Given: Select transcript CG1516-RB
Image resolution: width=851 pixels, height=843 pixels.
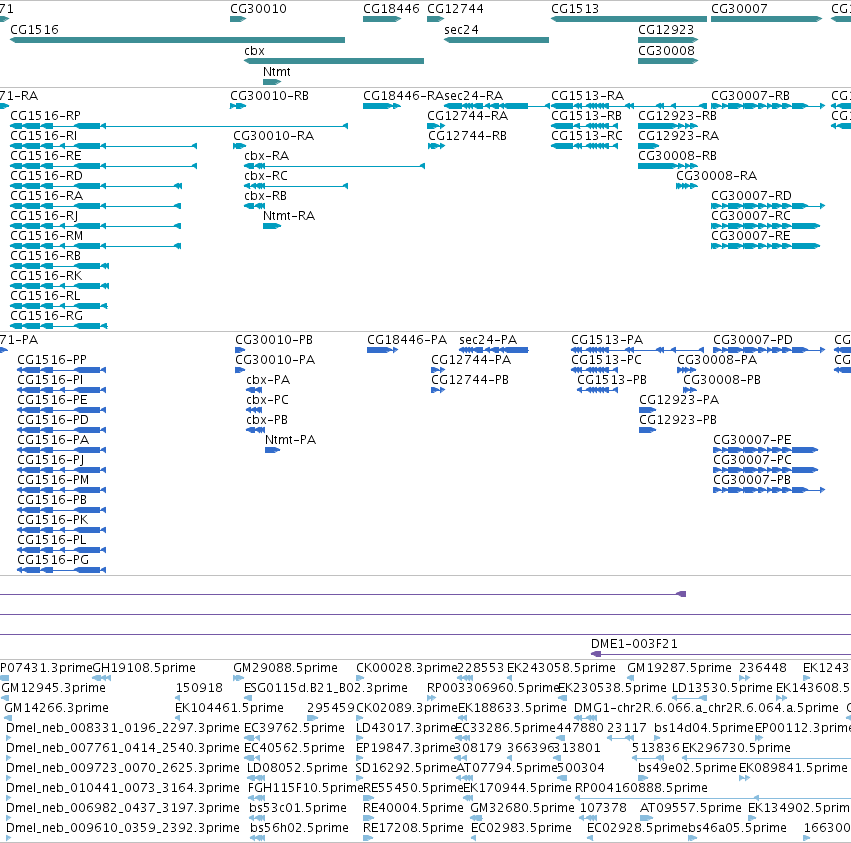Looking at the screenshot, I should [60, 266].
